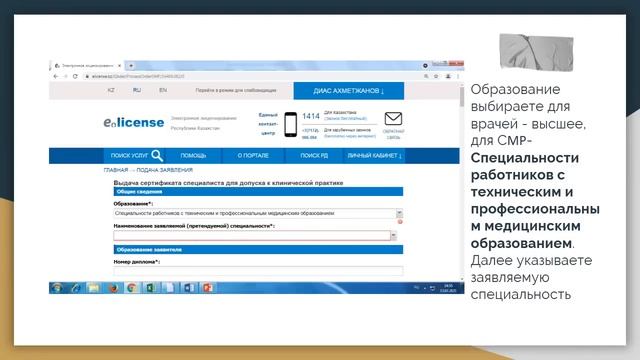Open the visually impaired mode link
The image size is (640, 360).
[x=236, y=90]
